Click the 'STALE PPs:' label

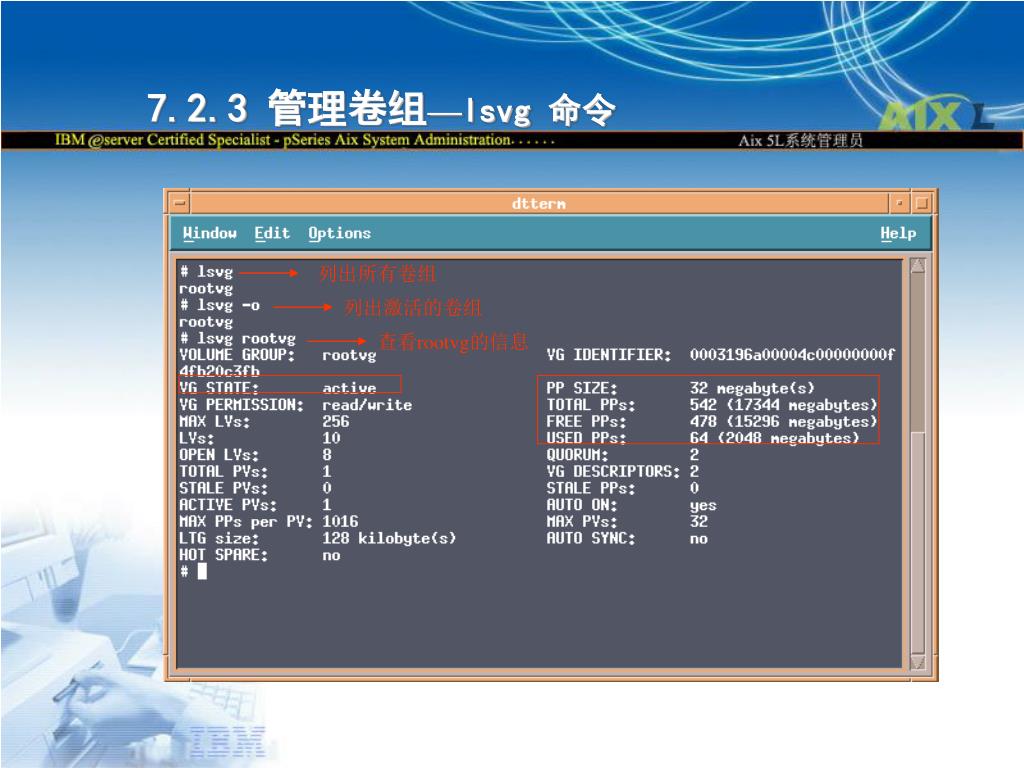click(591, 488)
